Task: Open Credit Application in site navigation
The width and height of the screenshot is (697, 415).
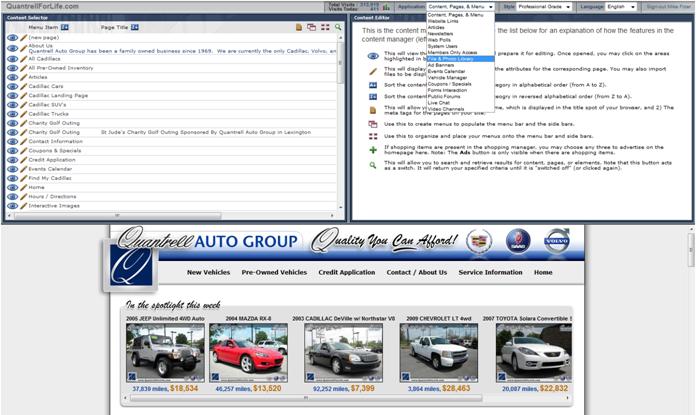Action: pyautogui.click(x=347, y=272)
